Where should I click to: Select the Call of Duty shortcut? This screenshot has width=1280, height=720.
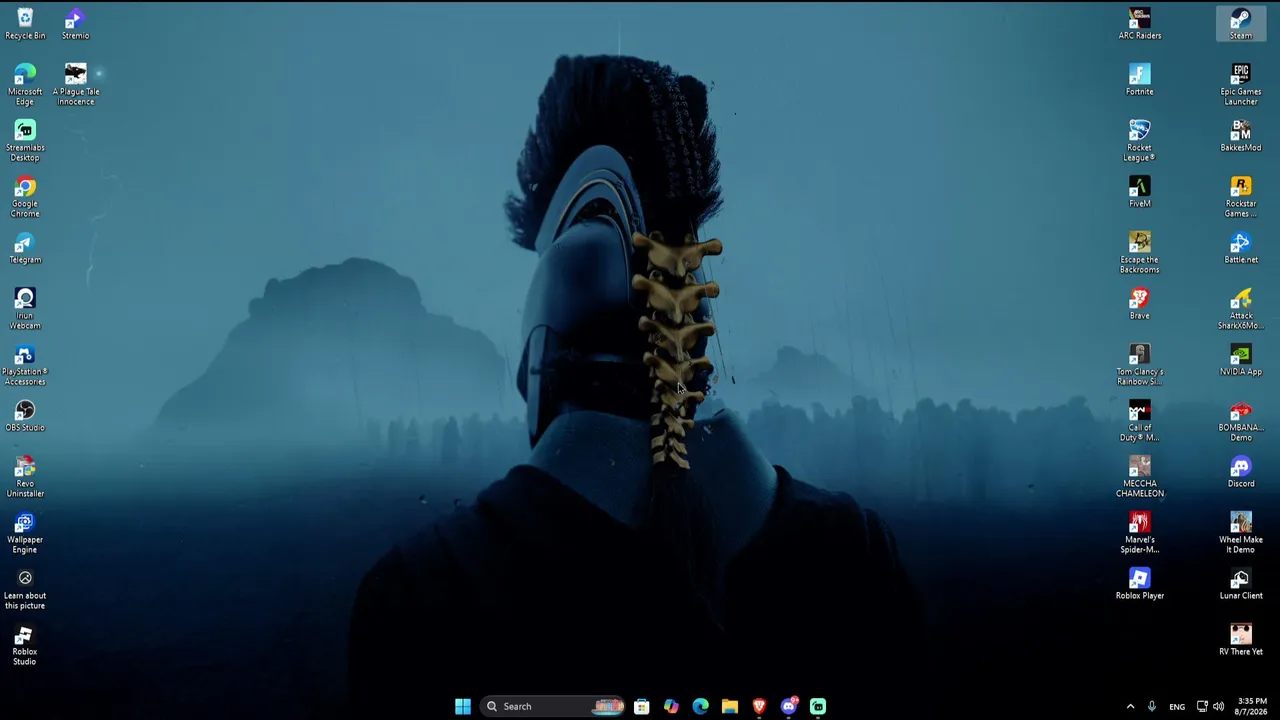click(1140, 421)
